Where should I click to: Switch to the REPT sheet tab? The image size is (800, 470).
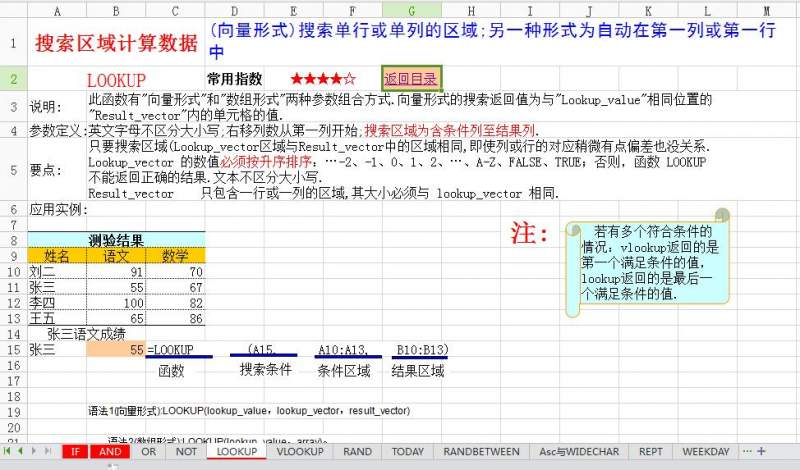point(651,452)
